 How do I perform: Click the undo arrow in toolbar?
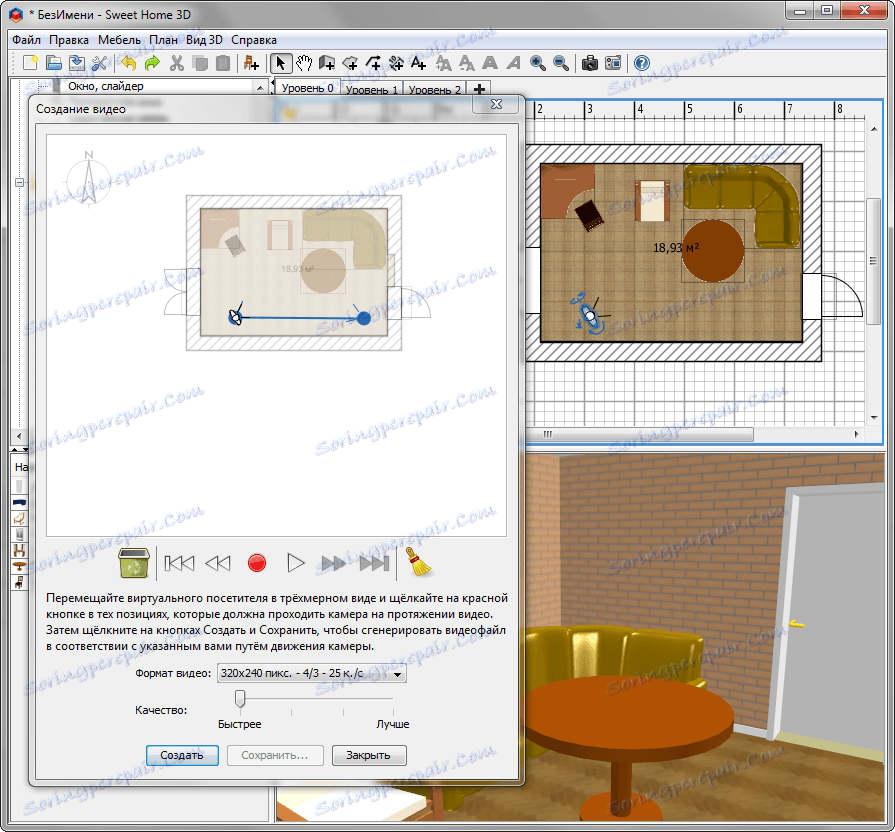click(x=128, y=63)
